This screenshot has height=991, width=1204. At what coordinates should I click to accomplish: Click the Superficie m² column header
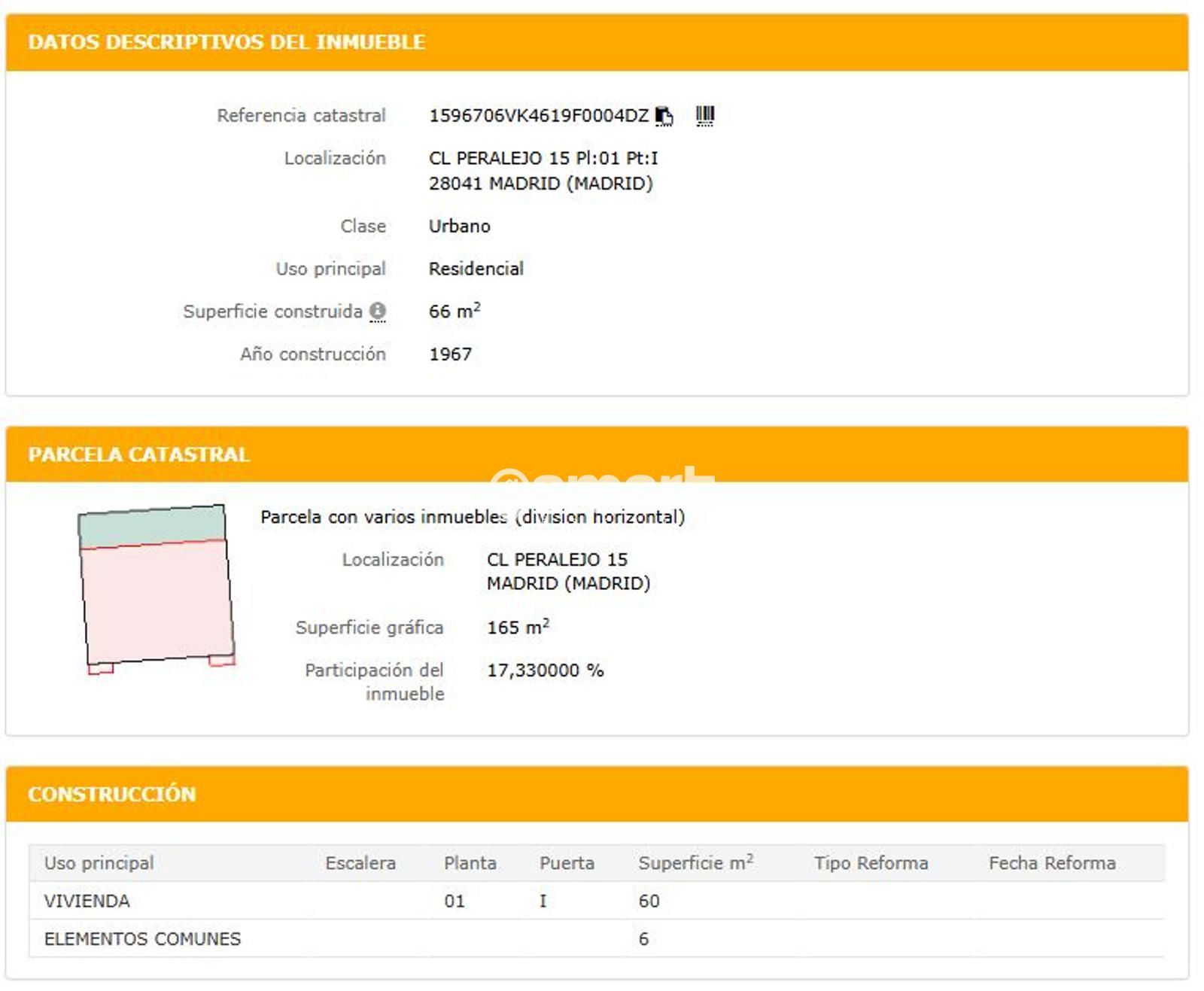pyautogui.click(x=695, y=863)
